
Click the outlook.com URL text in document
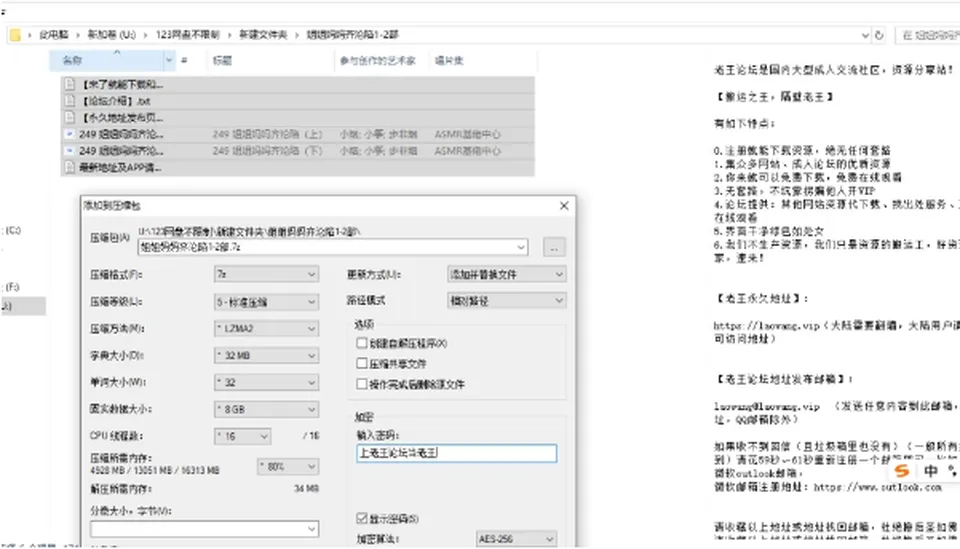(x=877, y=487)
